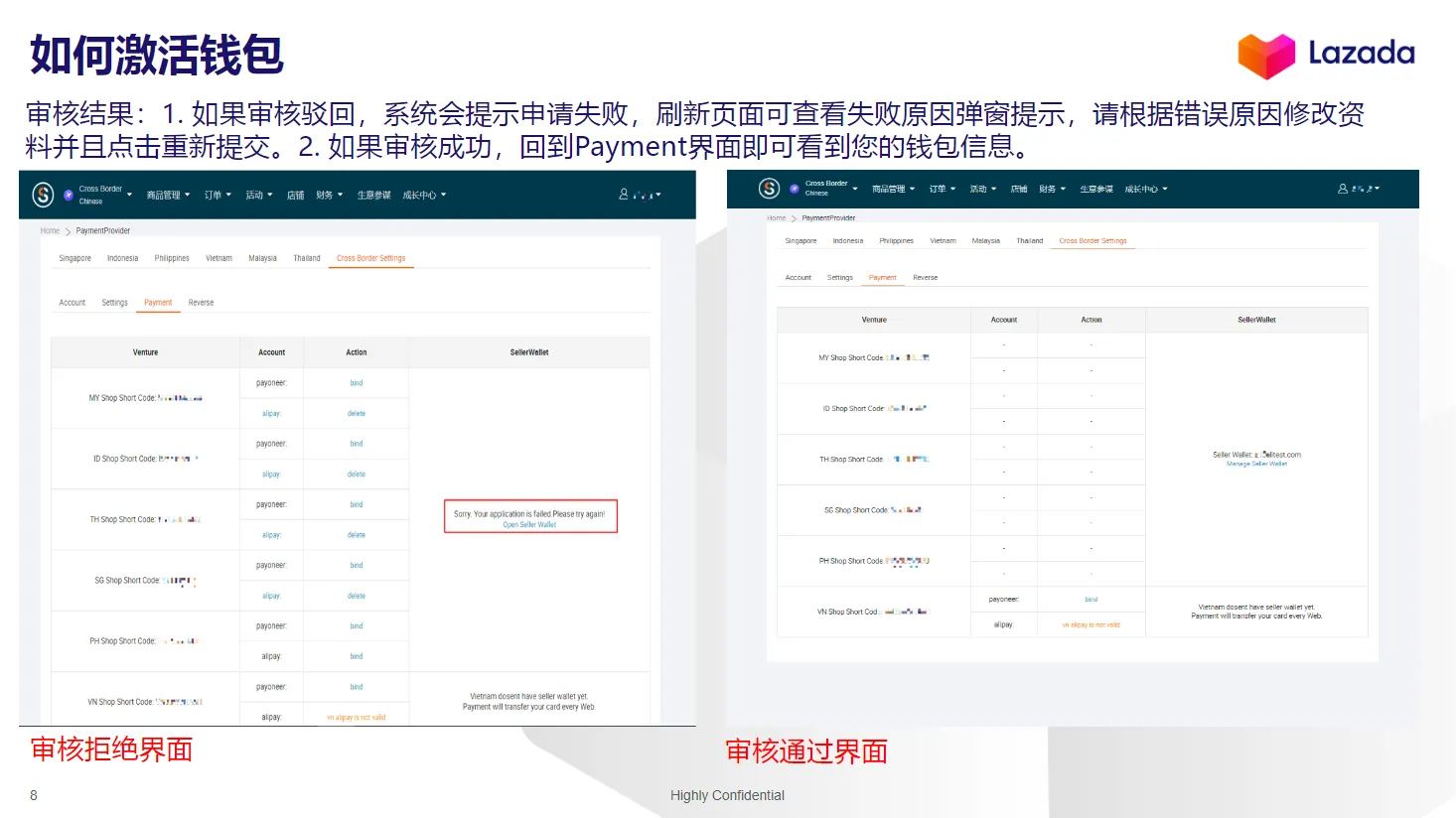Image resolution: width=1456 pixels, height=818 pixels.
Task: Switch to the Account tab
Action: tap(71, 302)
